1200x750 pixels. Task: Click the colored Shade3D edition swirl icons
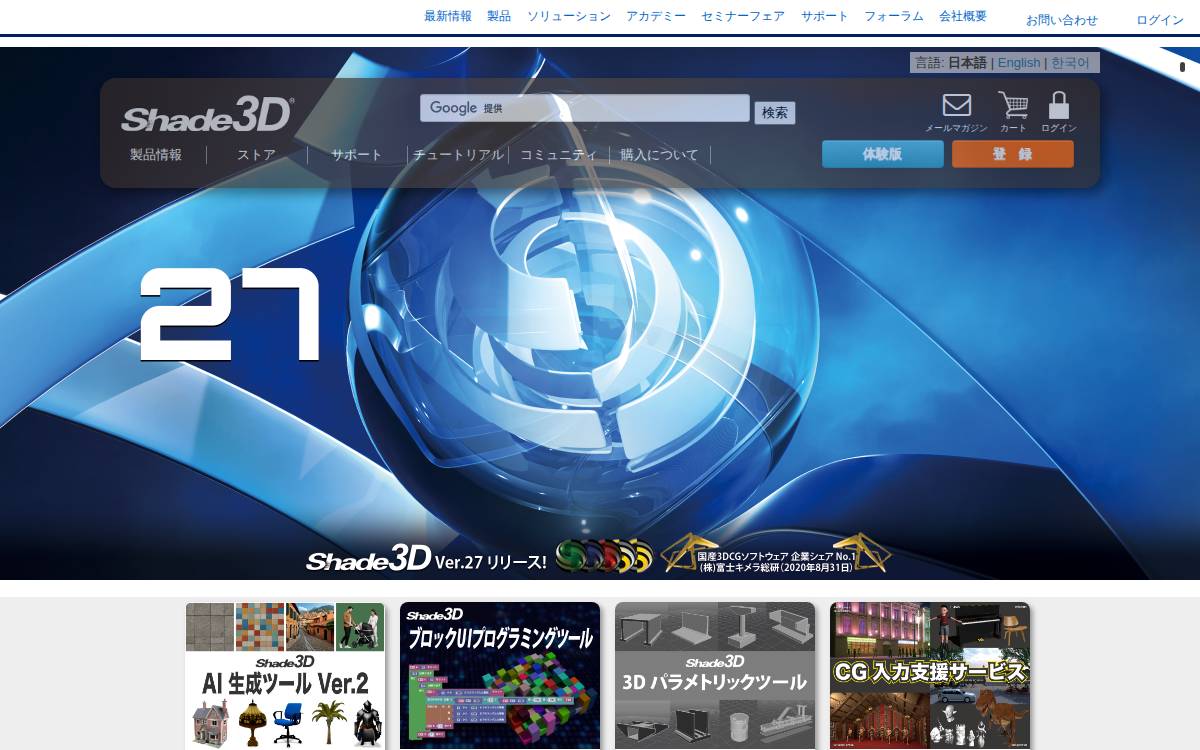604,556
